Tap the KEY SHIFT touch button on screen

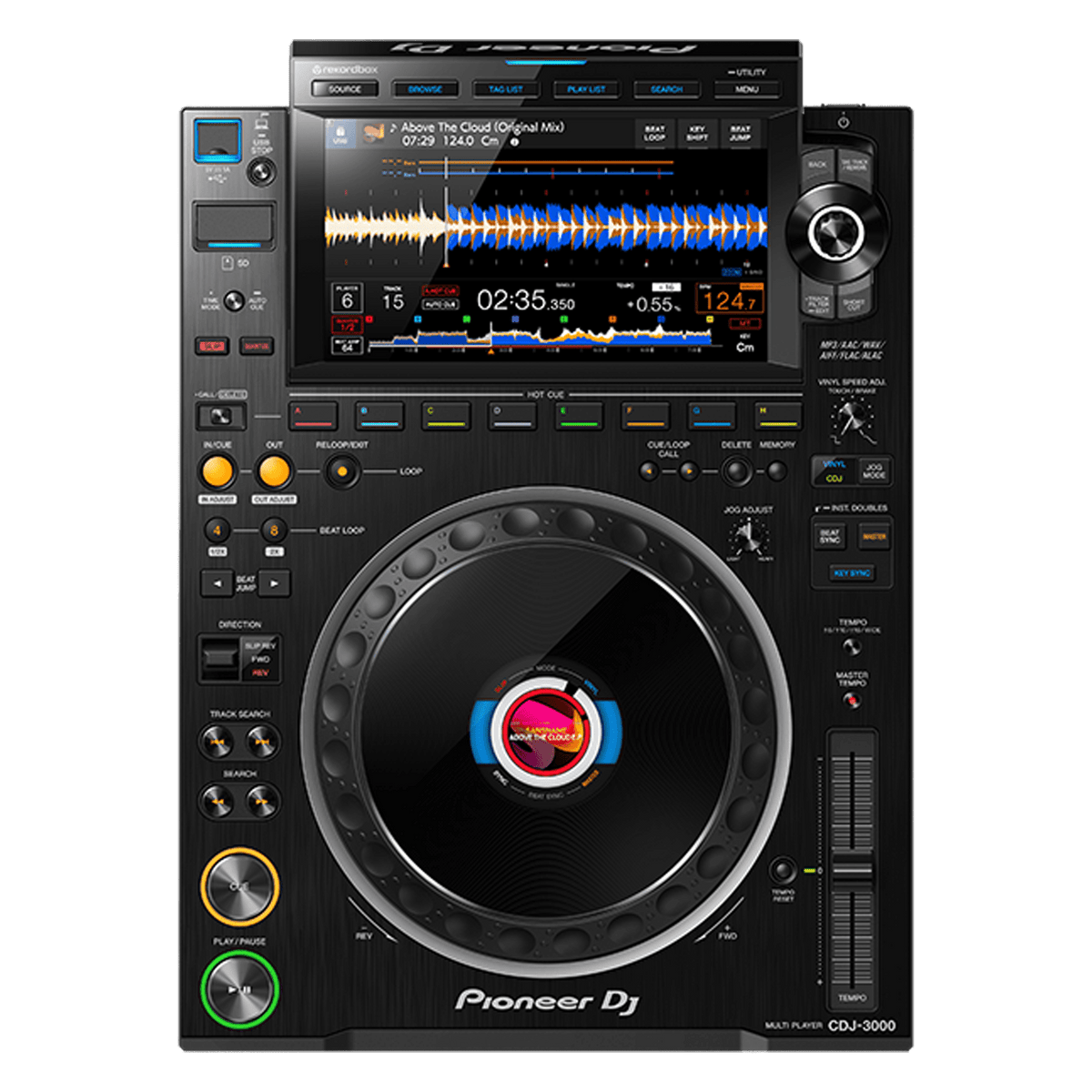(x=697, y=133)
